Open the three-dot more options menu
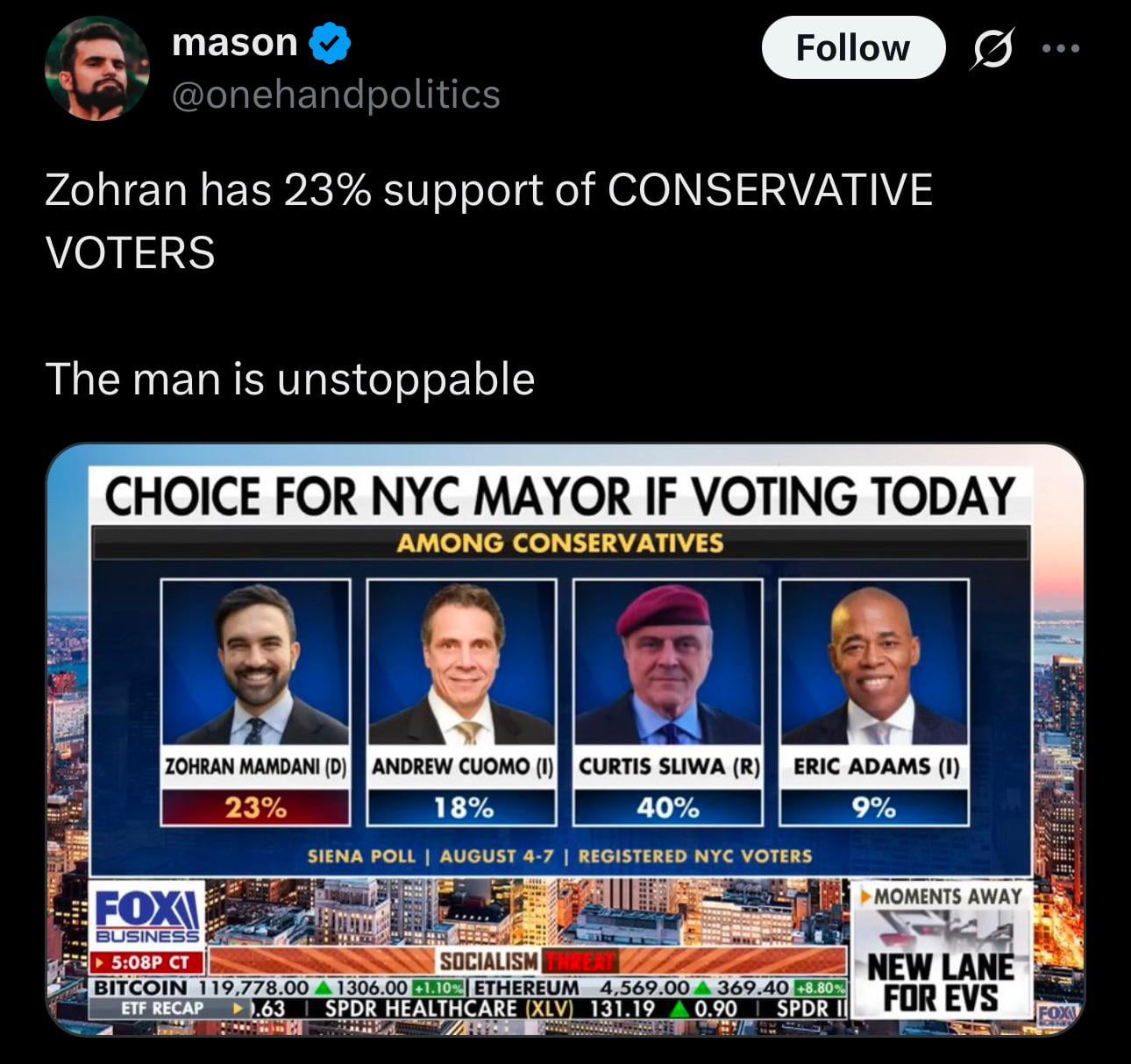Image resolution: width=1131 pixels, height=1064 pixels. pyautogui.click(x=1061, y=48)
